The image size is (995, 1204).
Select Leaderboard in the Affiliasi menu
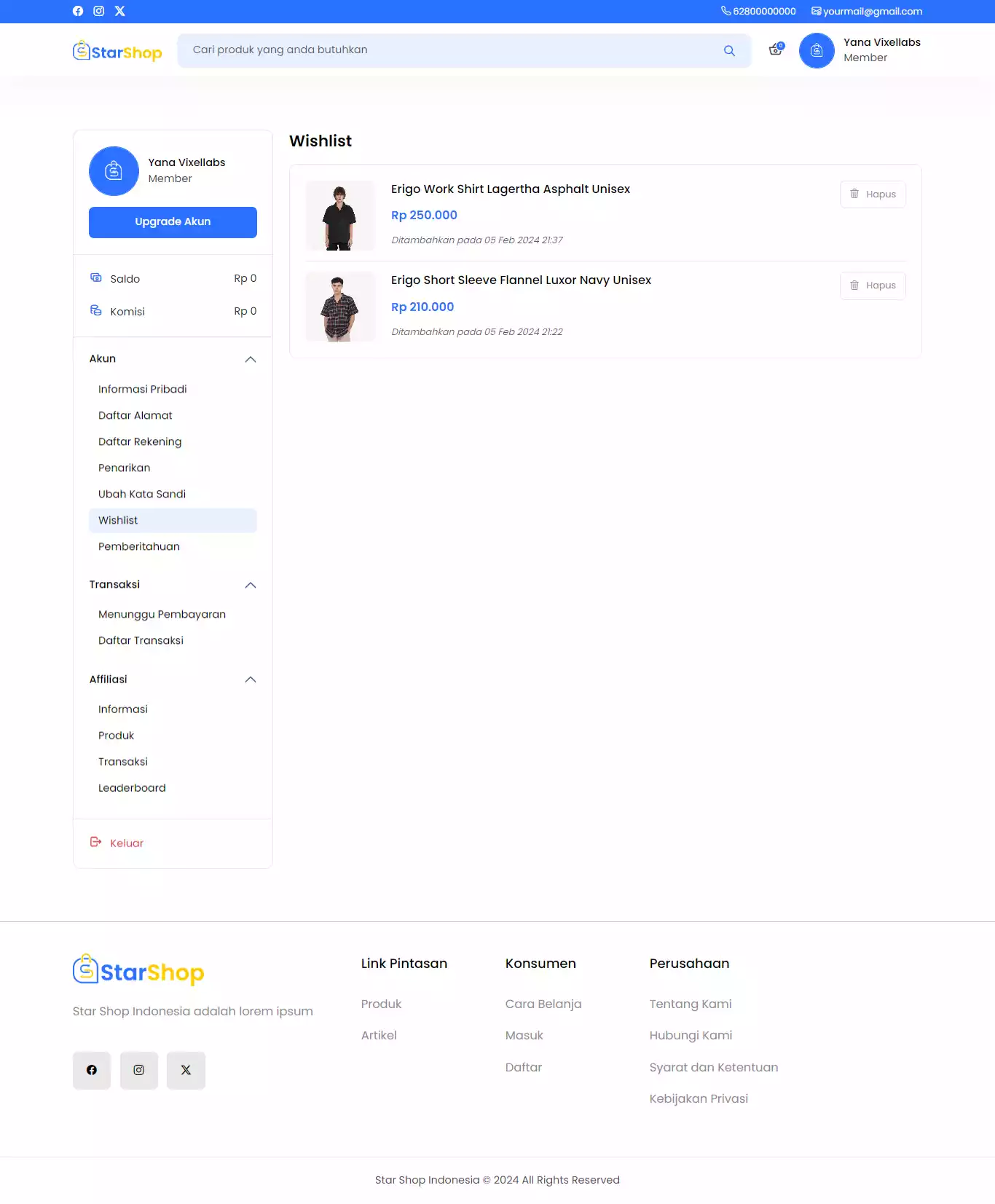pos(132,787)
